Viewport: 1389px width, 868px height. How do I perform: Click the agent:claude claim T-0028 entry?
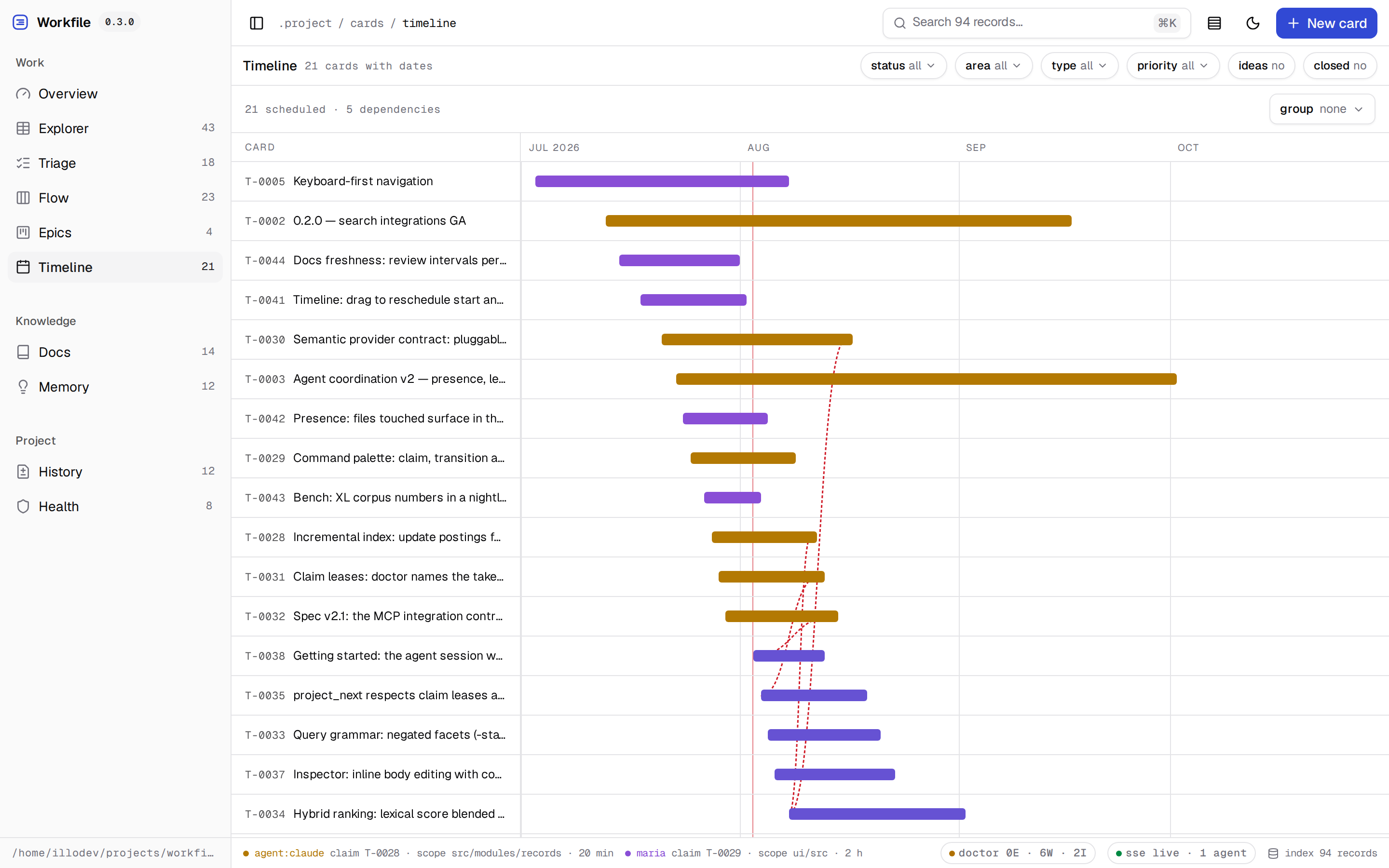[x=428, y=853]
